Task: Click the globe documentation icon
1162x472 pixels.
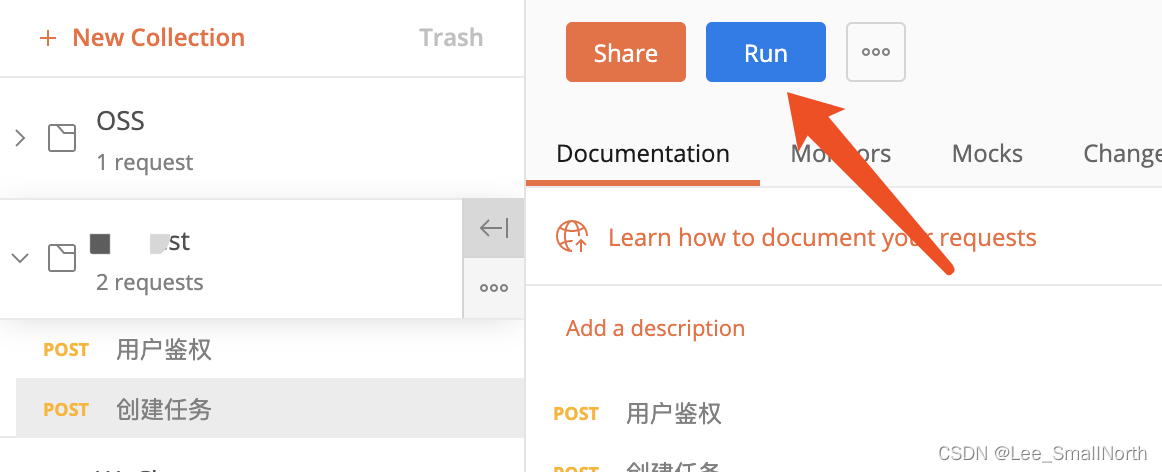Action: click(572, 237)
